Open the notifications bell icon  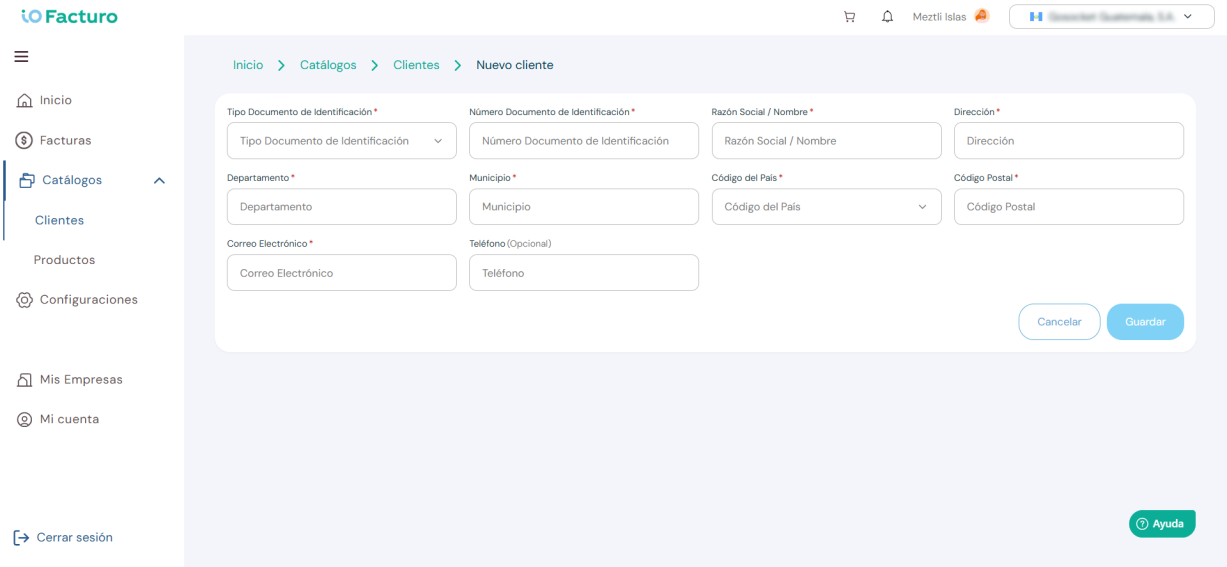[887, 17]
